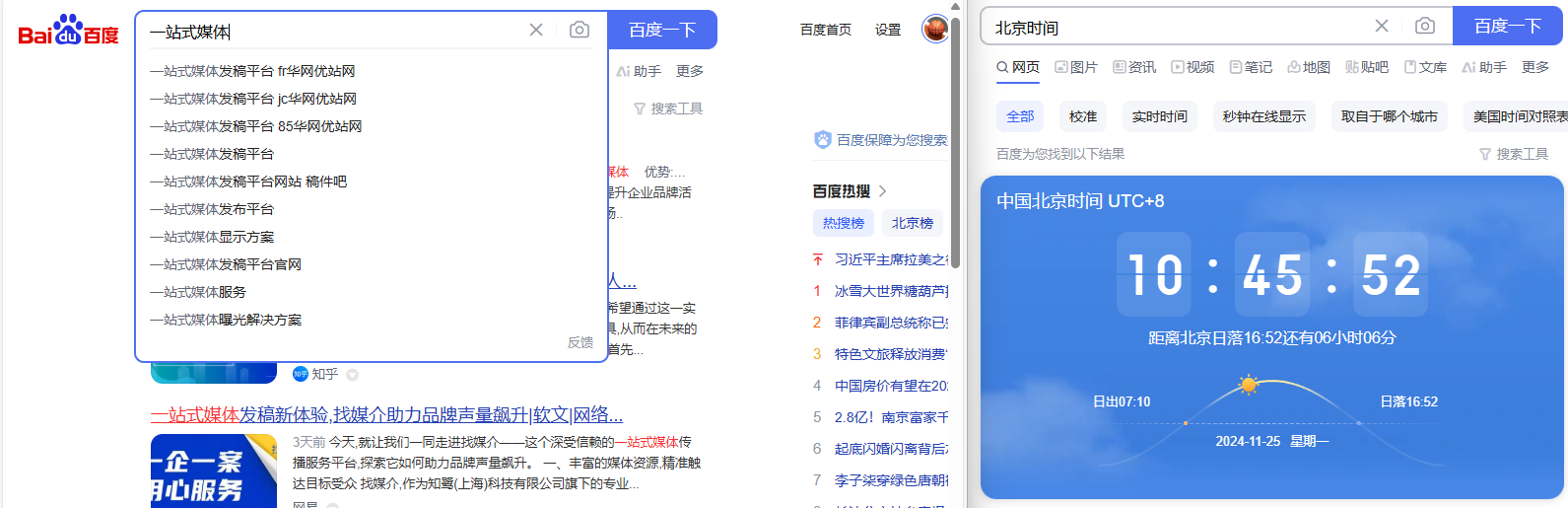Image resolution: width=1568 pixels, height=508 pixels.
Task: Clear the 北京时间 search box with X
Action: click(1382, 26)
